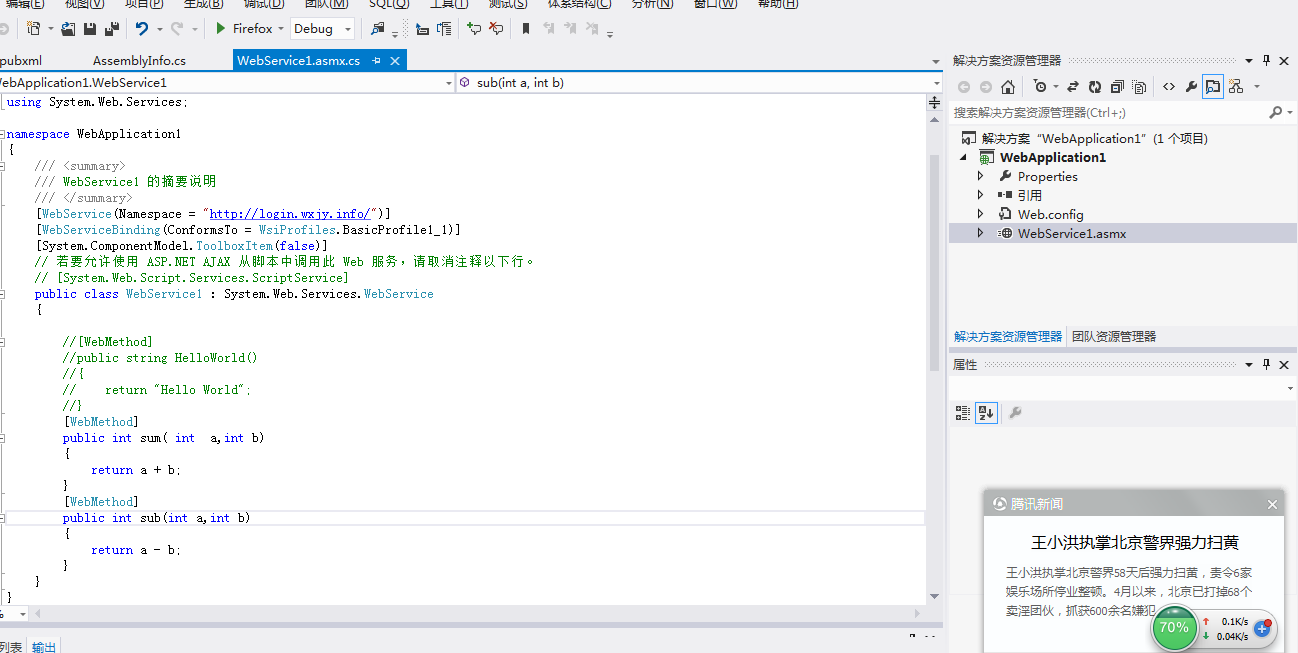
Task: Save the current file with the single floppy disk icon
Action: coord(90,29)
